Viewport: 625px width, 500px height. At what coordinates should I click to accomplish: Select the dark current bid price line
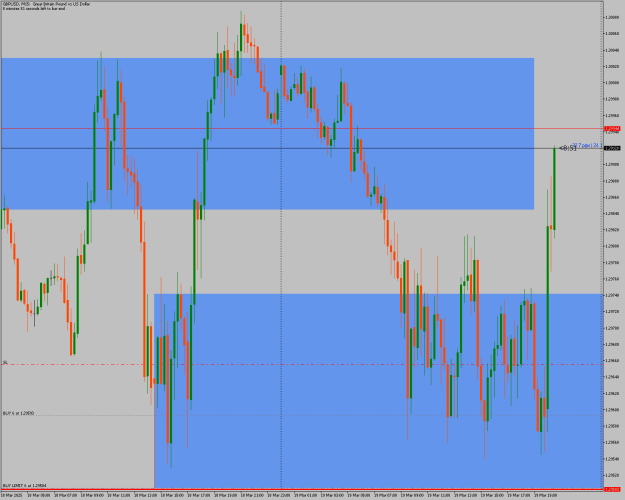click(301, 148)
